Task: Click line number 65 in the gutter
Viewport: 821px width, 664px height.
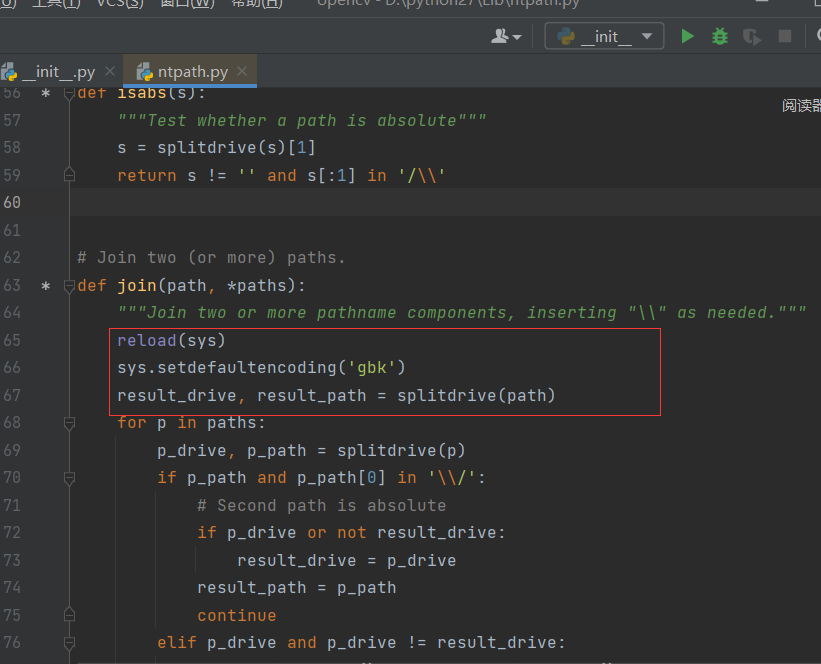Action: 13,340
